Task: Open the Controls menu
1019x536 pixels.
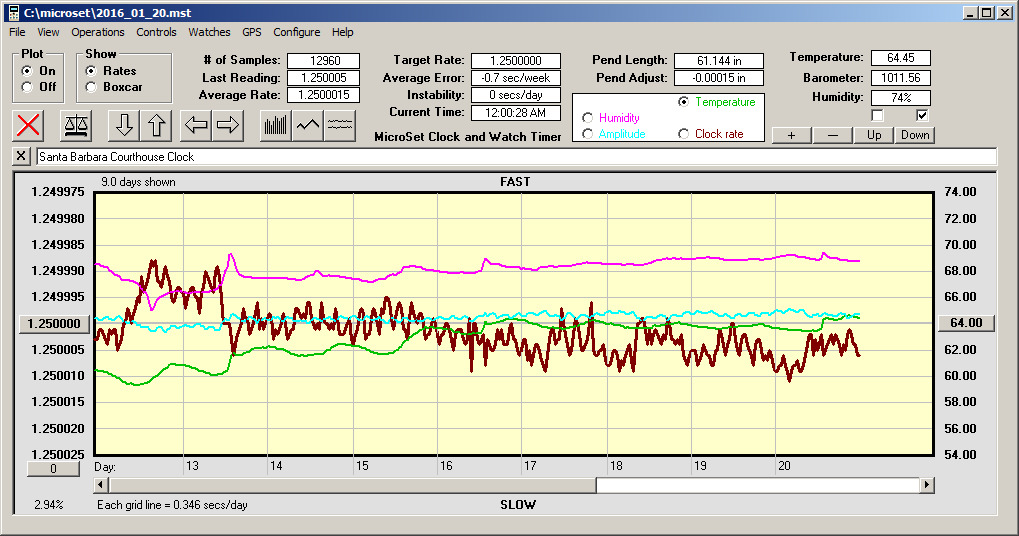Action: [x=156, y=32]
